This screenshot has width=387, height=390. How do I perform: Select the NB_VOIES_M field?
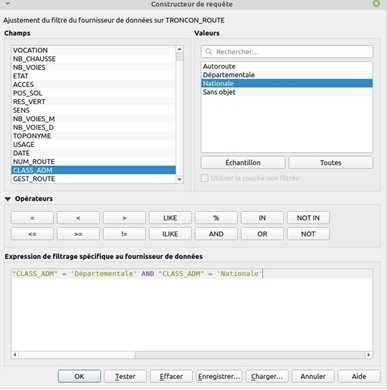pyautogui.click(x=93, y=119)
